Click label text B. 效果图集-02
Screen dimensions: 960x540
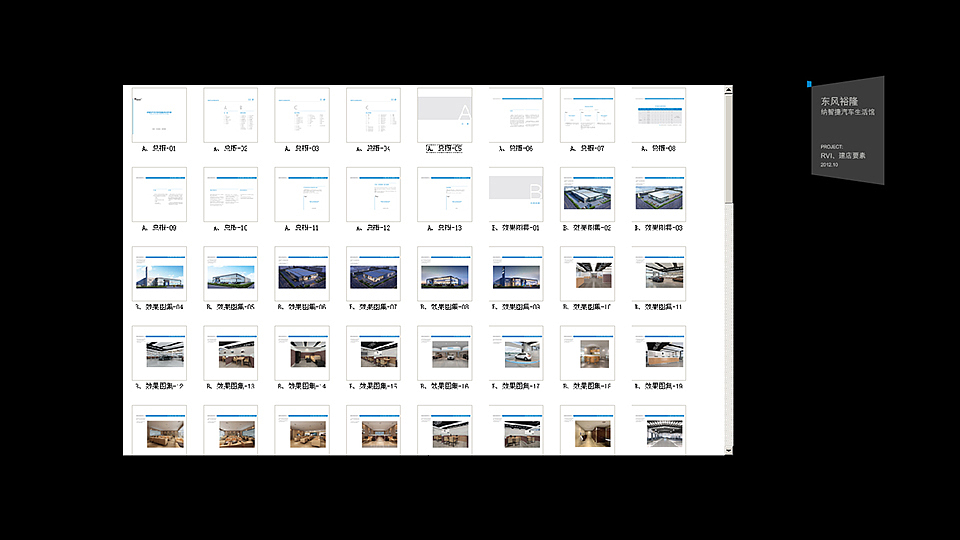587,228
